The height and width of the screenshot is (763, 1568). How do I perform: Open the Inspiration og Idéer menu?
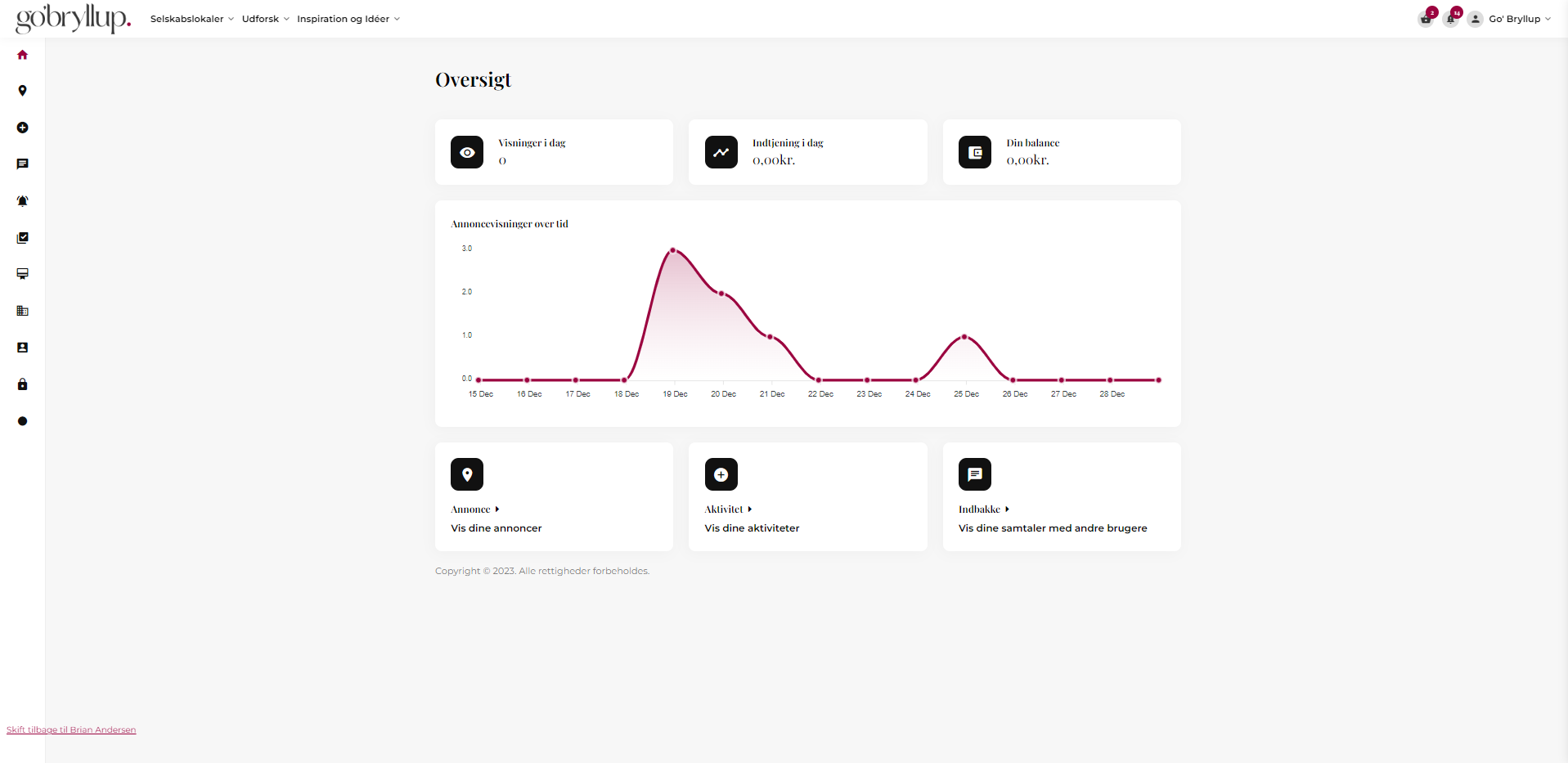pos(348,19)
